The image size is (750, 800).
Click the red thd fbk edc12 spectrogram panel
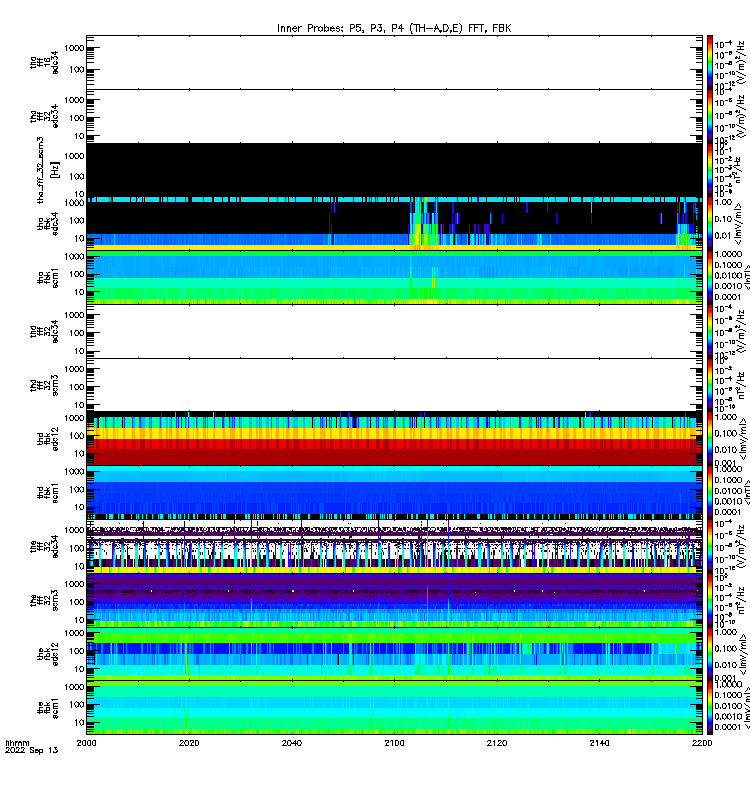(394, 439)
